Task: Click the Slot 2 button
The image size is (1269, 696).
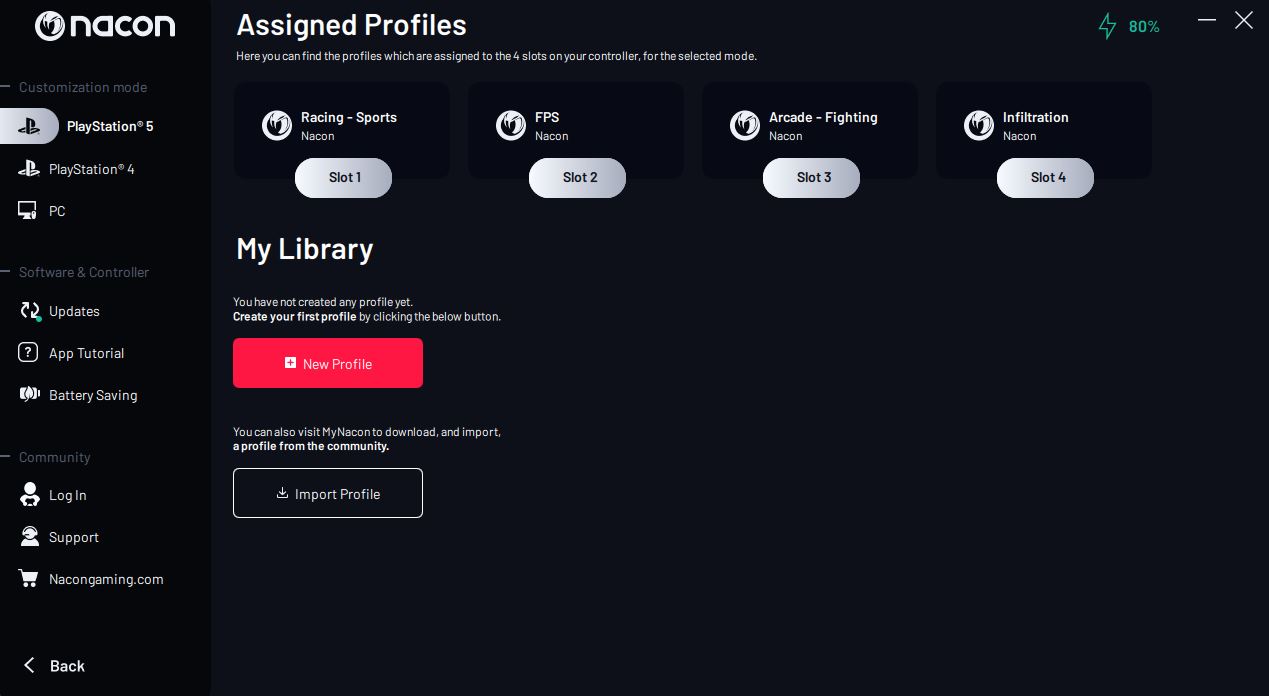Action: (577, 177)
